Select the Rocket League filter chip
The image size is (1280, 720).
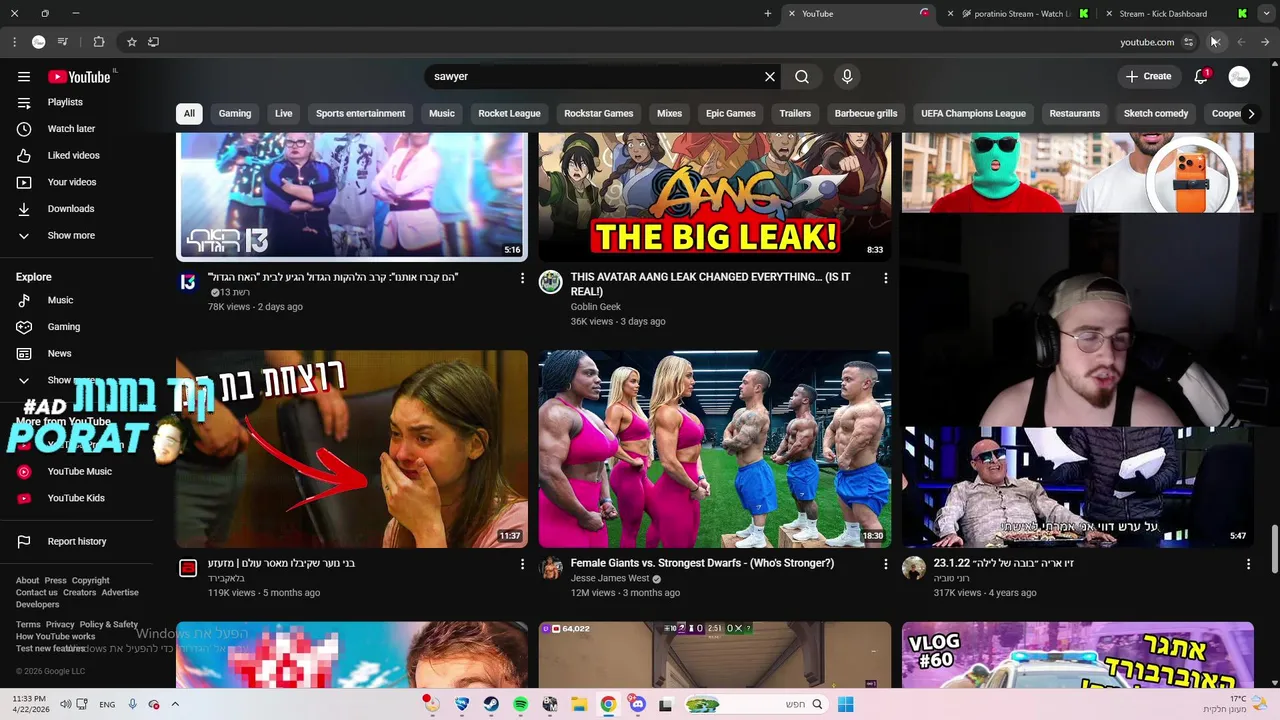(x=509, y=114)
